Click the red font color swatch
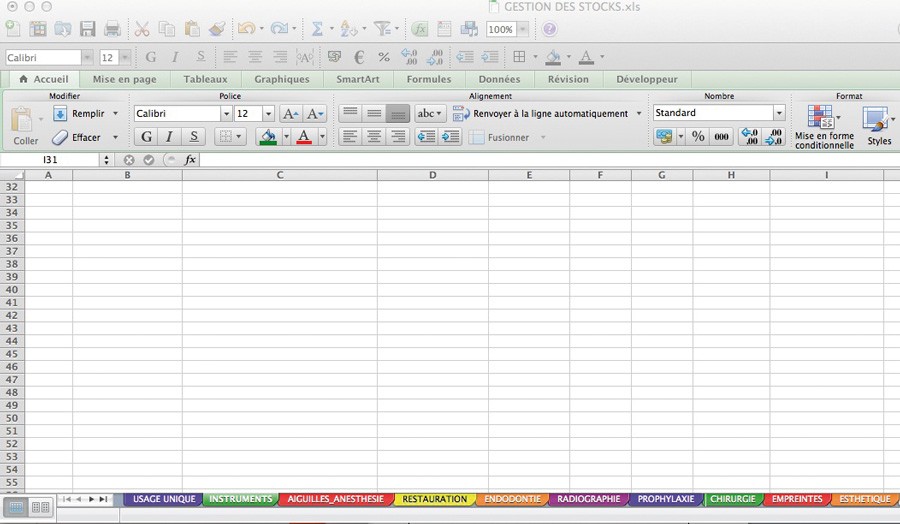 pyautogui.click(x=305, y=137)
